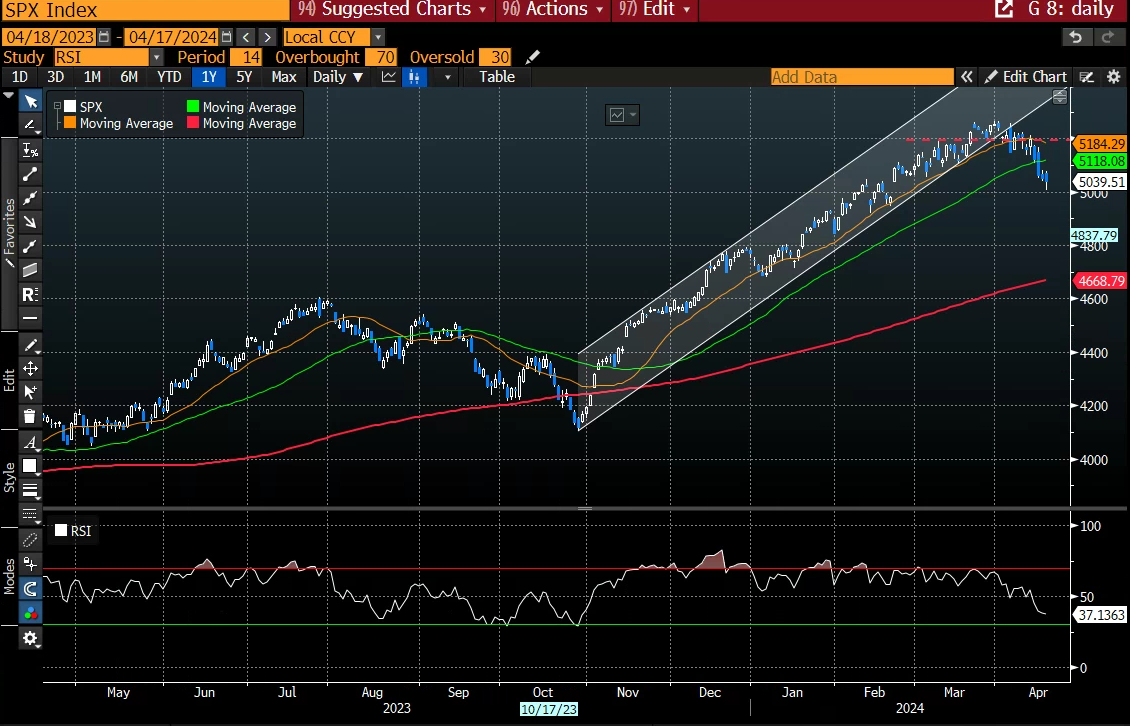Click the add-selection cursor plus tool

[x=30, y=392]
